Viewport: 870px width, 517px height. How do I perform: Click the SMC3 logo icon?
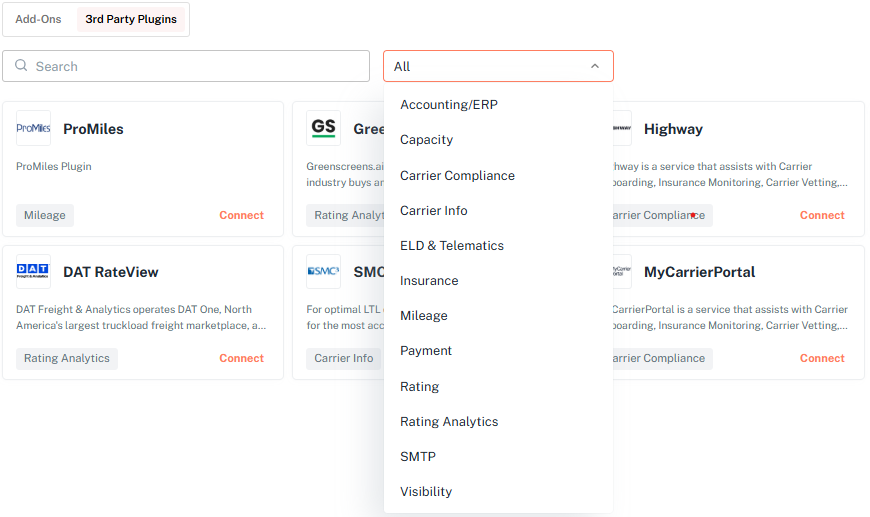tap(323, 271)
